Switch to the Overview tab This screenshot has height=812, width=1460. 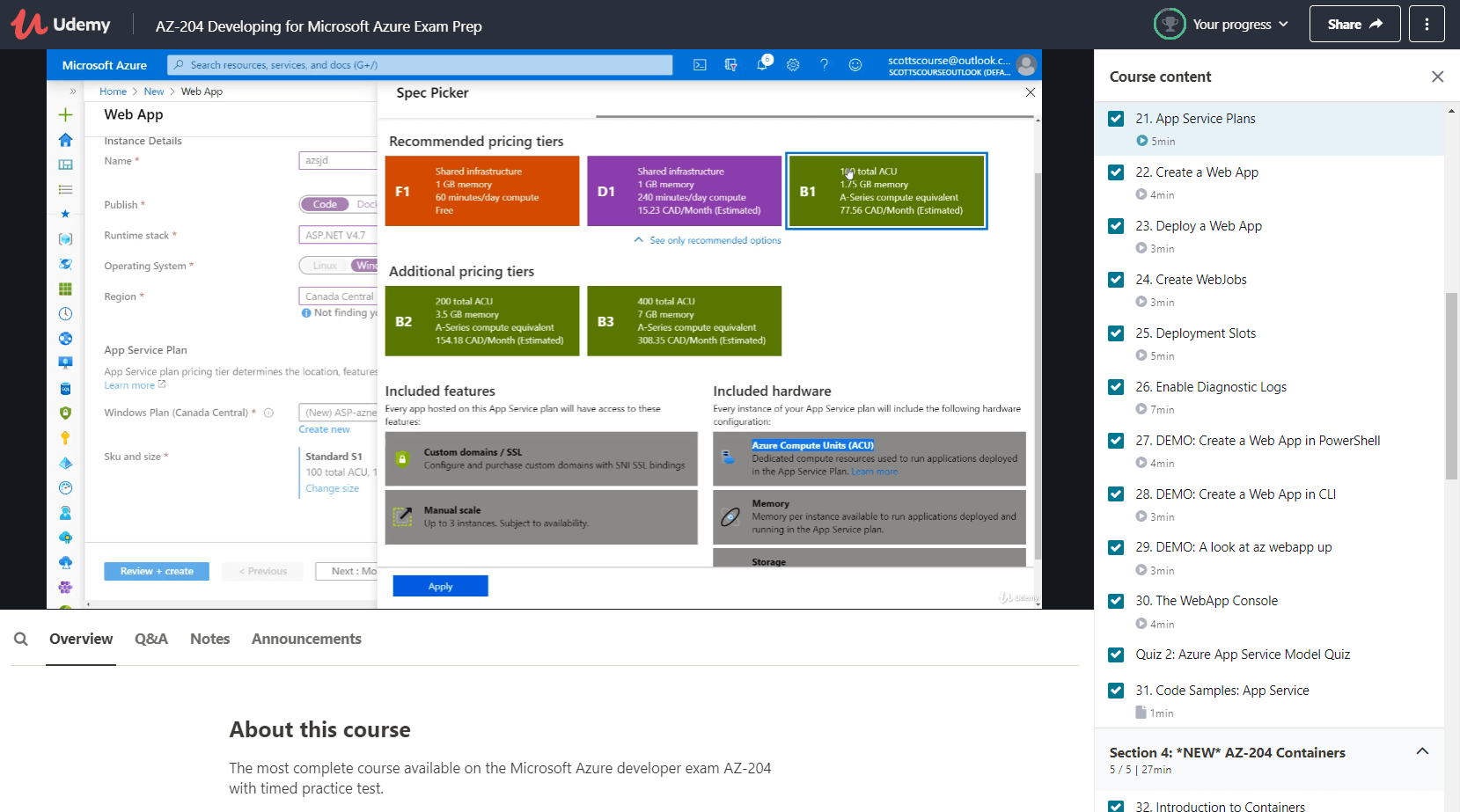click(81, 639)
